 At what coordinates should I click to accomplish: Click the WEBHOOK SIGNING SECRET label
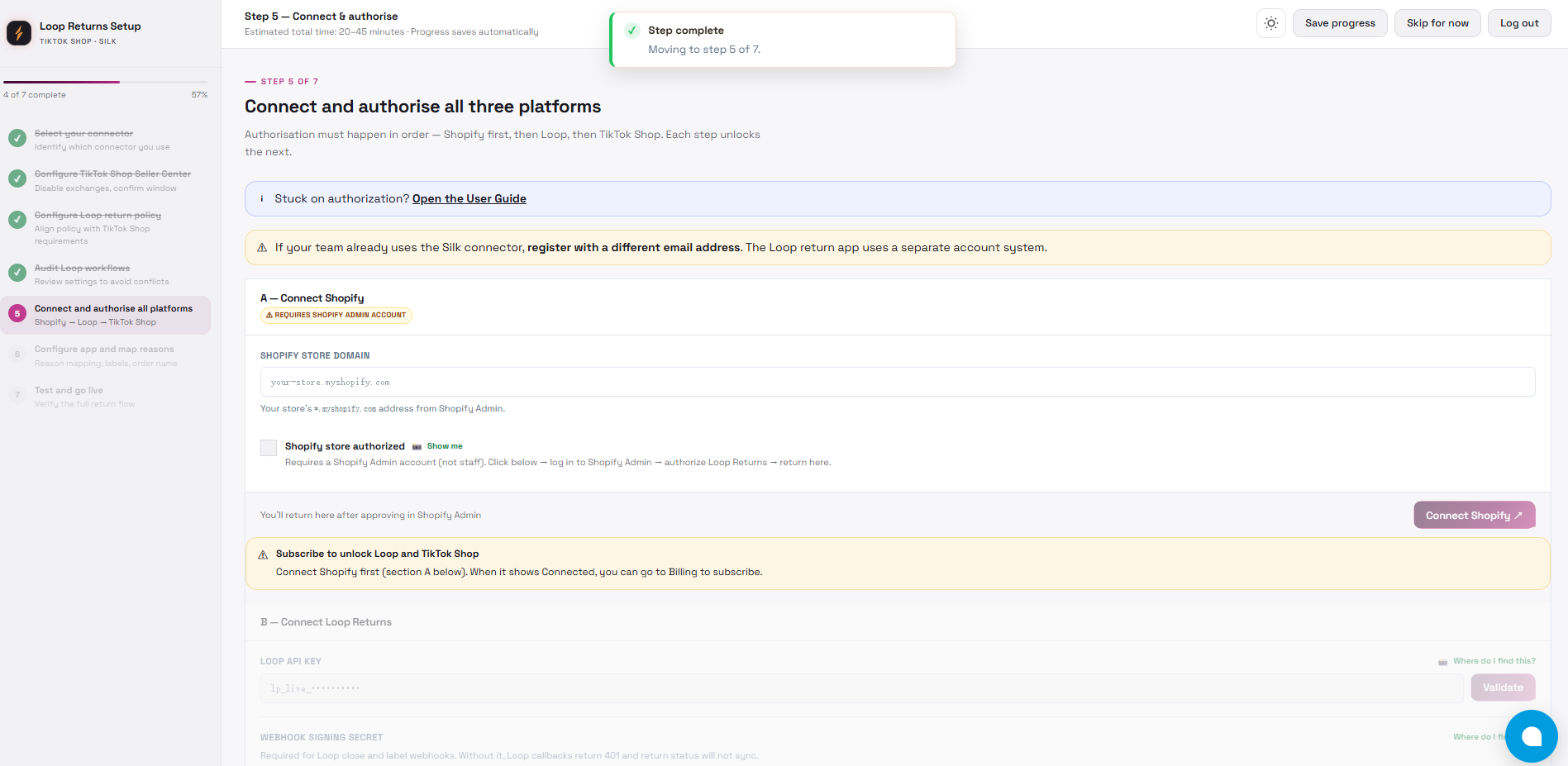pyautogui.click(x=322, y=737)
